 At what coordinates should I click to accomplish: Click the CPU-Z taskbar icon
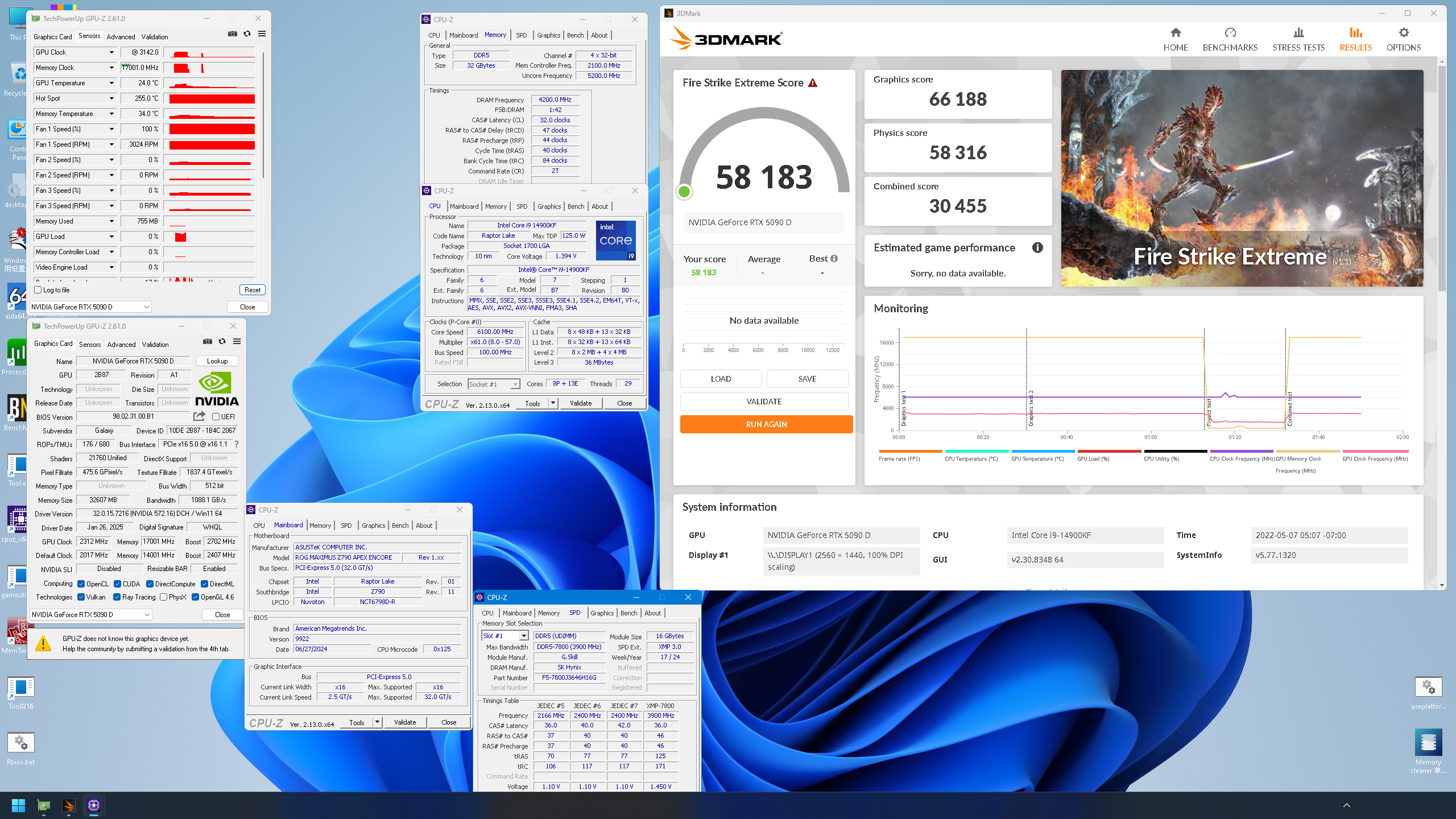point(93,805)
